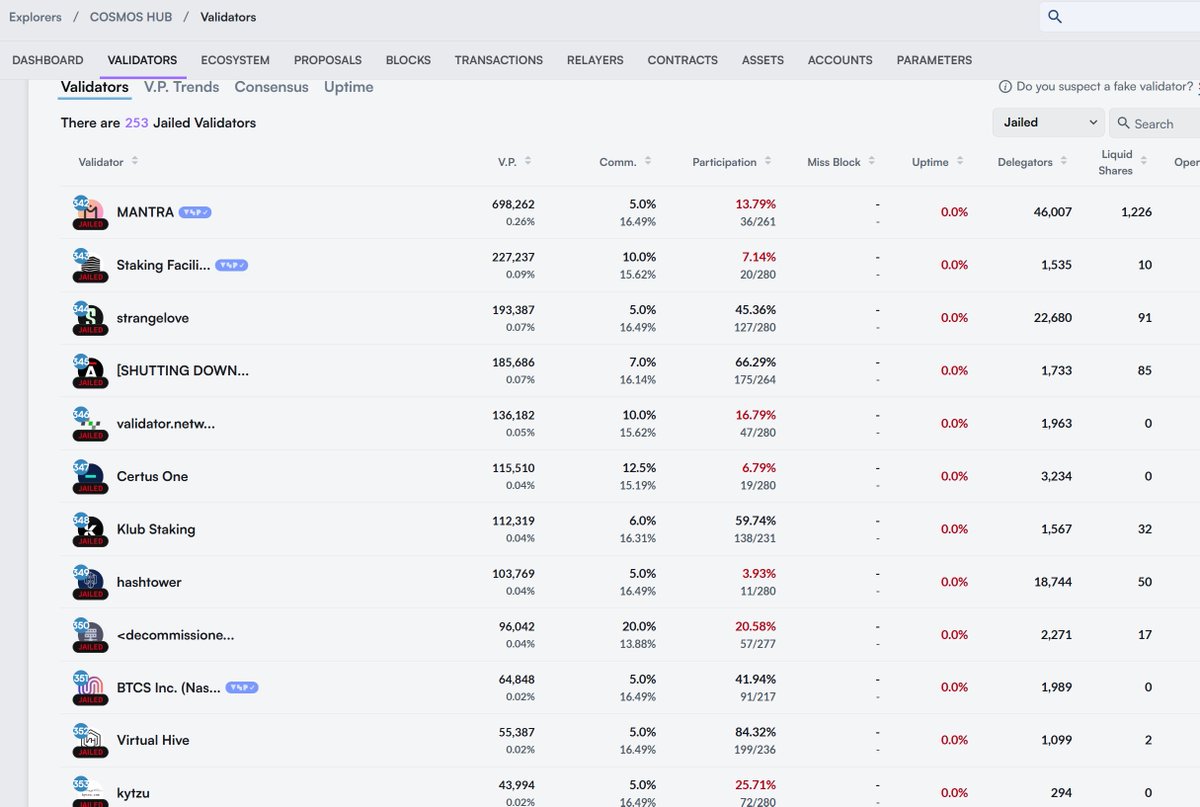Click the badge beside Staking Facilities
This screenshot has width=1200, height=807.
232,265
